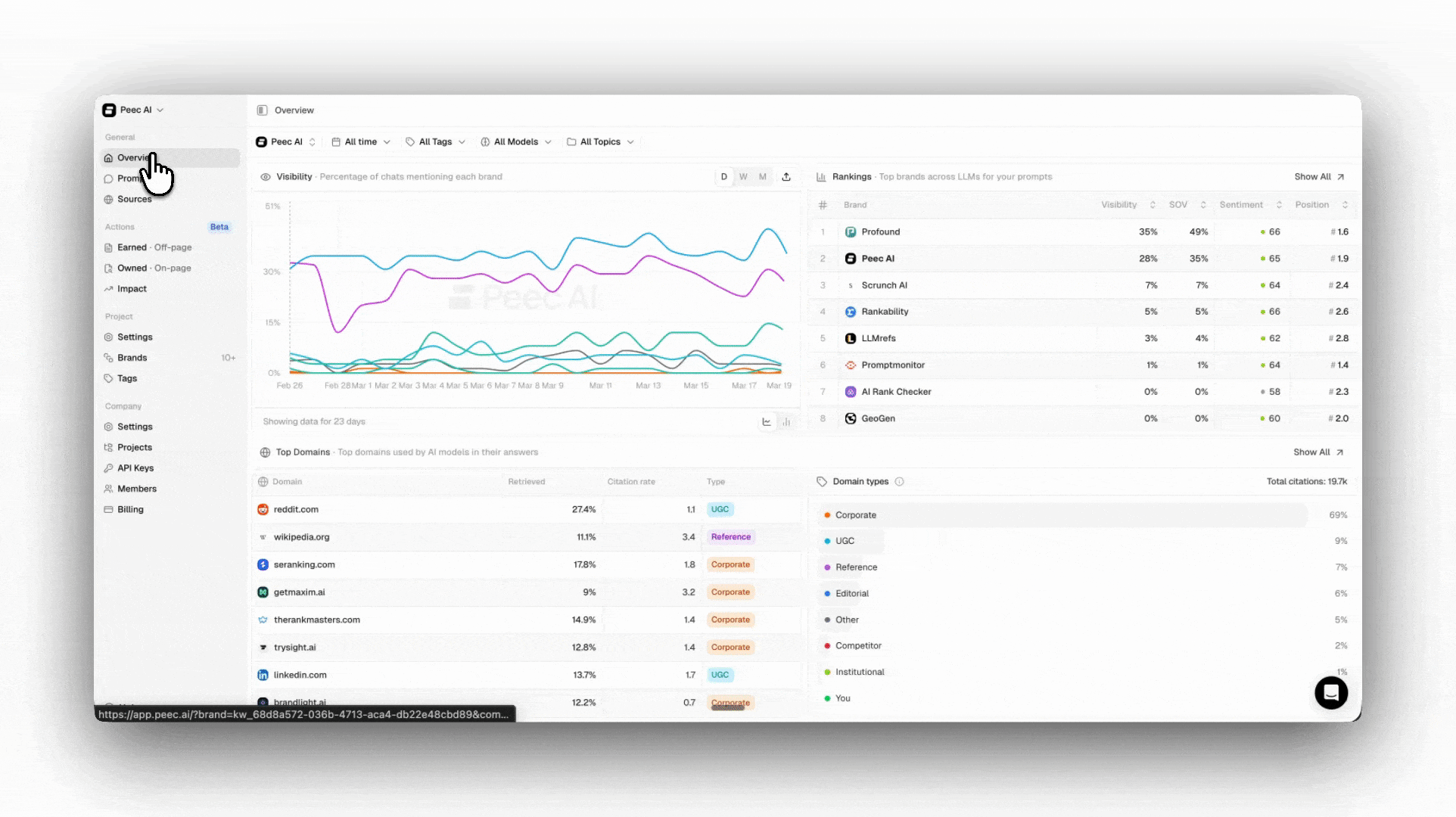
Task: Click the seranking.com favicon
Action: click(263, 565)
